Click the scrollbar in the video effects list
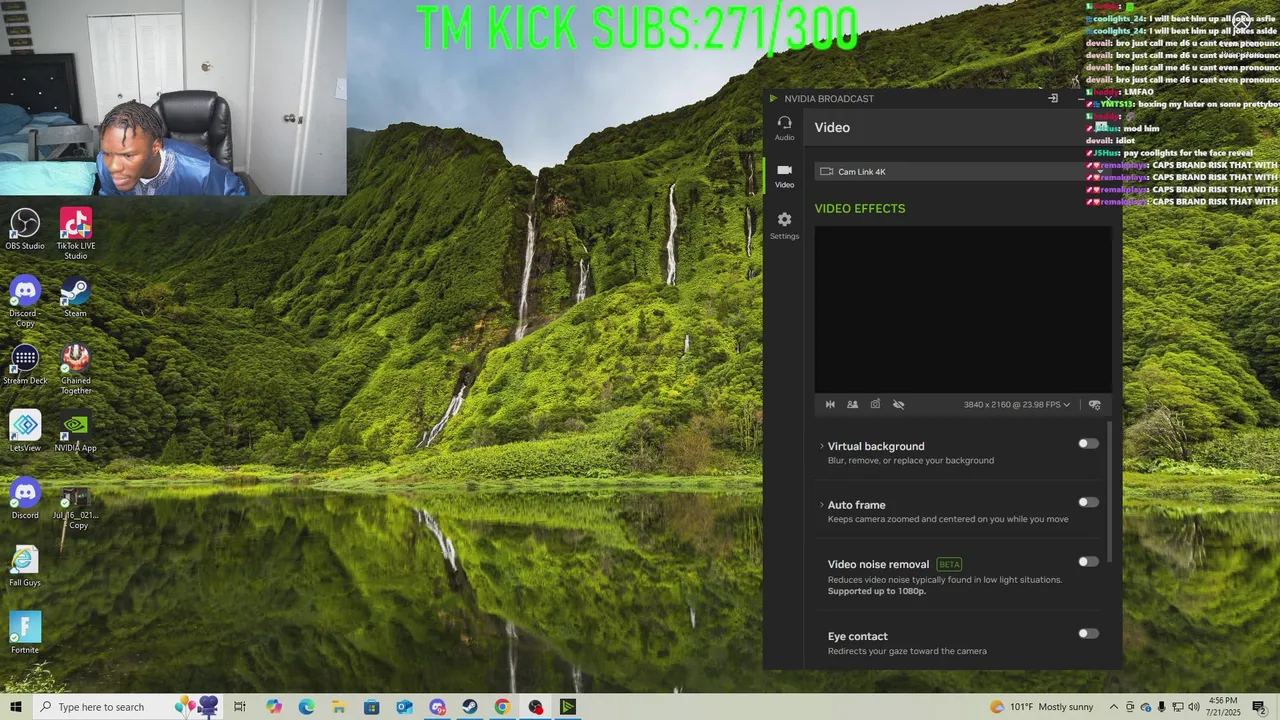1280x720 pixels. click(1109, 490)
